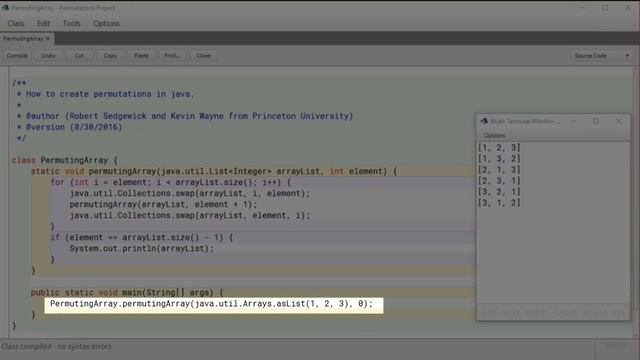This screenshot has width=640, height=360.
Task: Close the PermutingArray tab
Action: [x=48, y=39]
